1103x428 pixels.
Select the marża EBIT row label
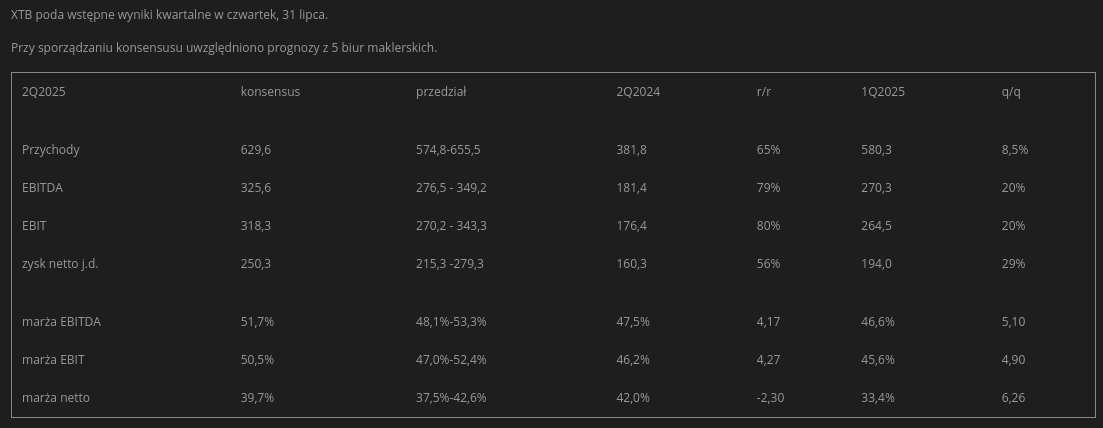tap(53, 360)
